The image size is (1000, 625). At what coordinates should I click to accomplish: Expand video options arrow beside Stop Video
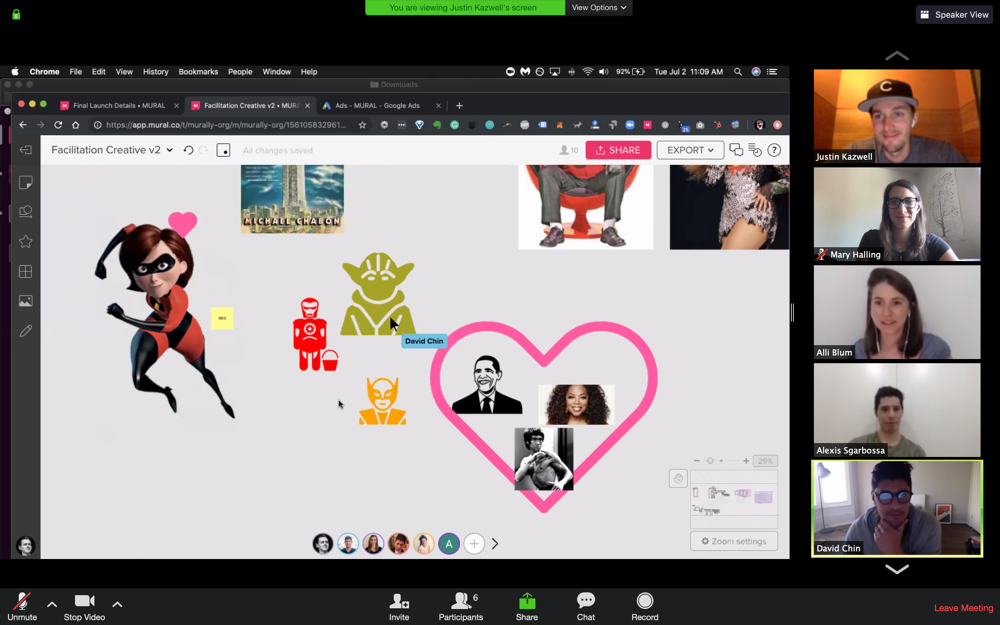tap(117, 604)
